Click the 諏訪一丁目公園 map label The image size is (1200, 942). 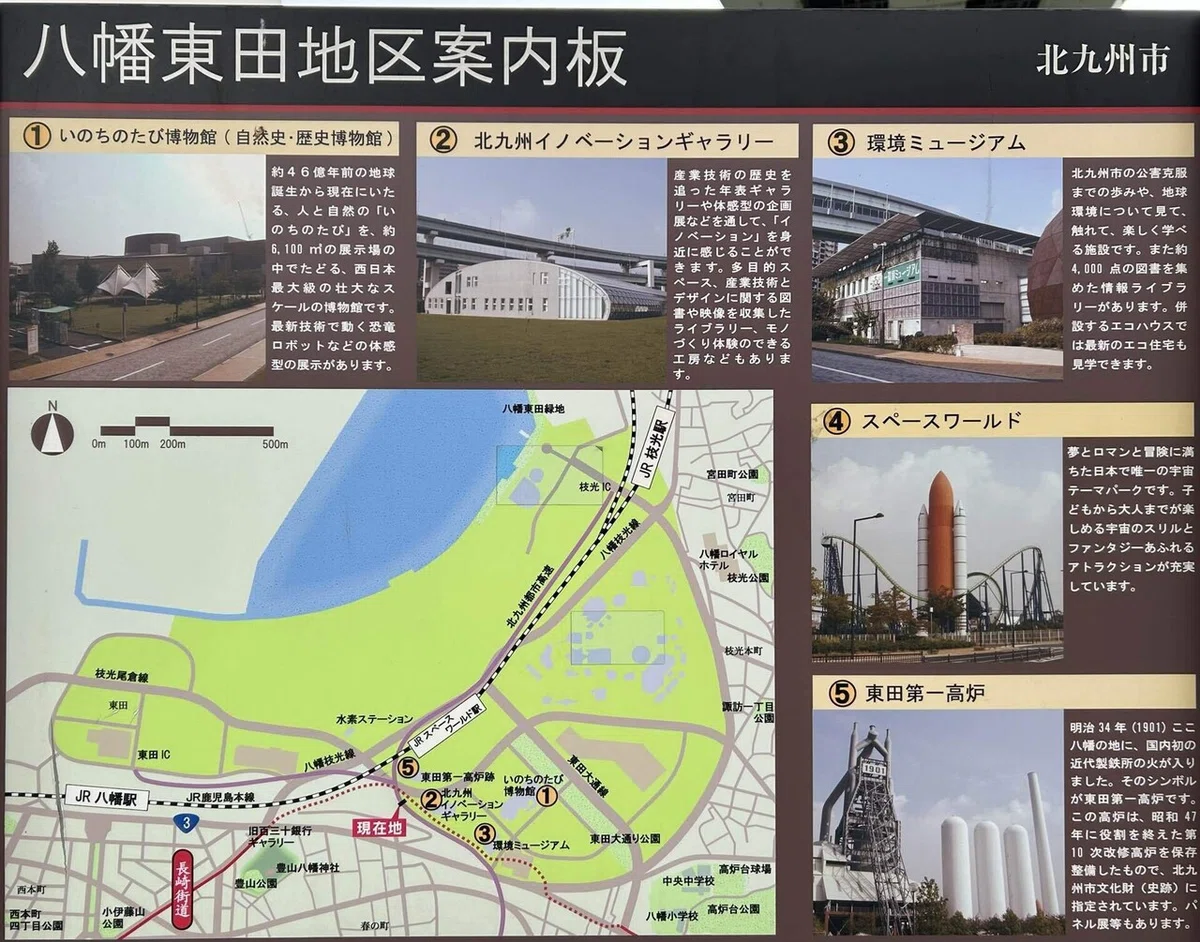click(x=749, y=712)
